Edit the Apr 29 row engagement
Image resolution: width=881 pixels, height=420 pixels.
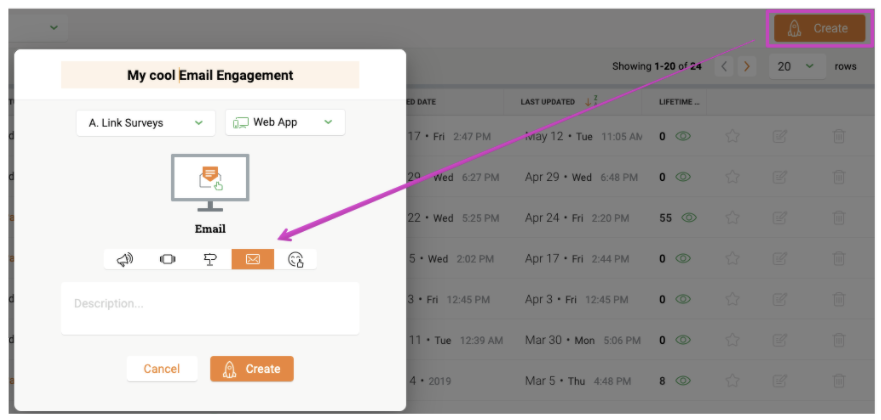pyautogui.click(x=779, y=177)
